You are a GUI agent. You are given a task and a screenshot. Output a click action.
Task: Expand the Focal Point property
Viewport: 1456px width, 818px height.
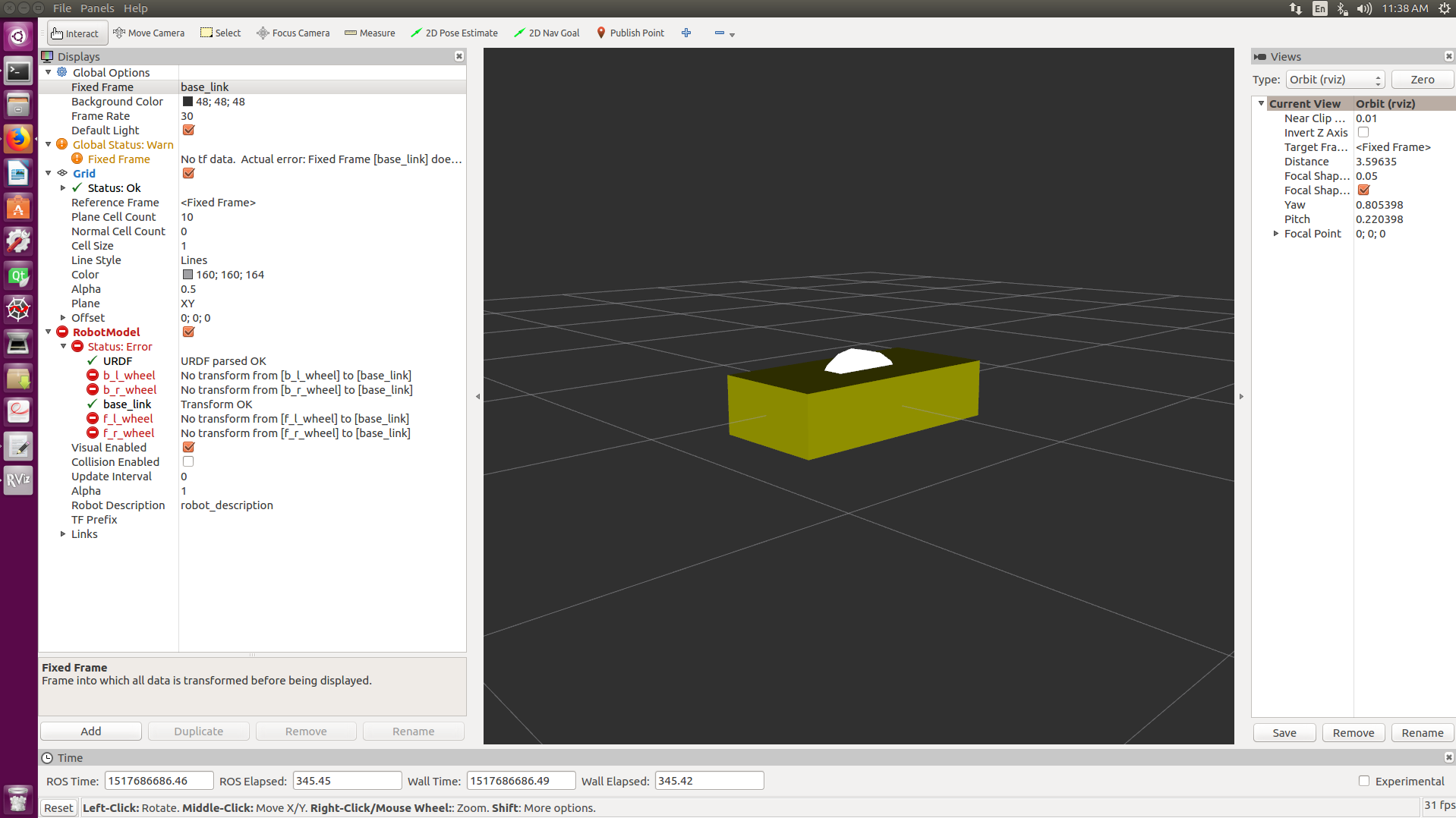tap(1275, 234)
